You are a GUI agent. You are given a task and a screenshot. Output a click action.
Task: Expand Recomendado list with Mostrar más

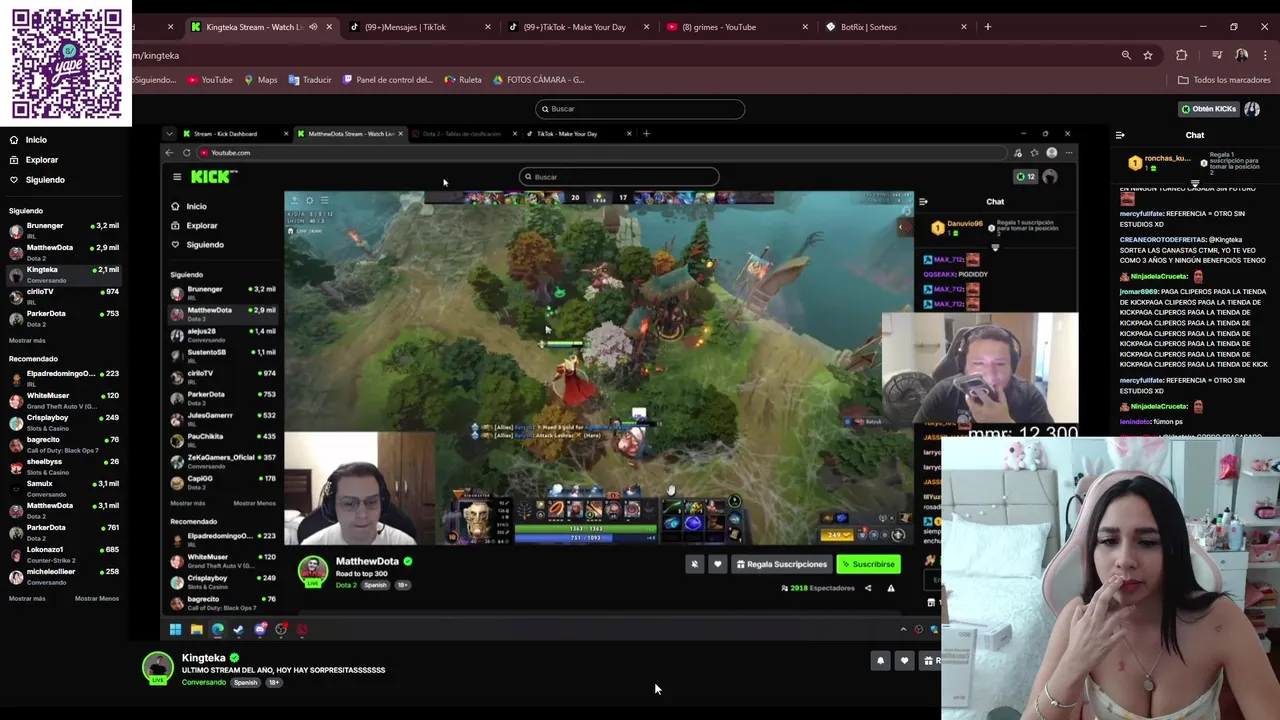(27, 599)
